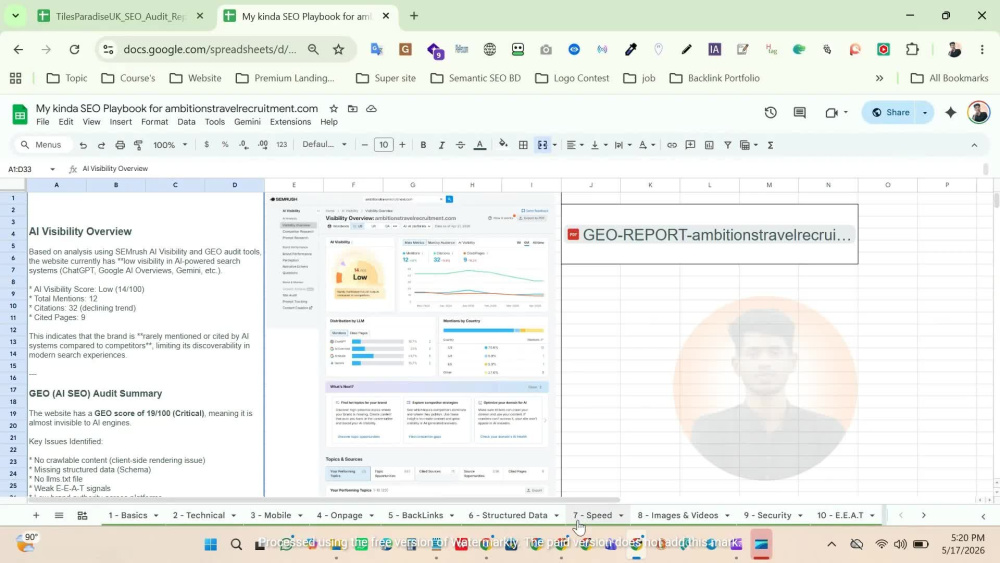Switch to the 2 - Technical sheet
Image resolution: width=1000 pixels, height=563 pixels.
(199, 515)
